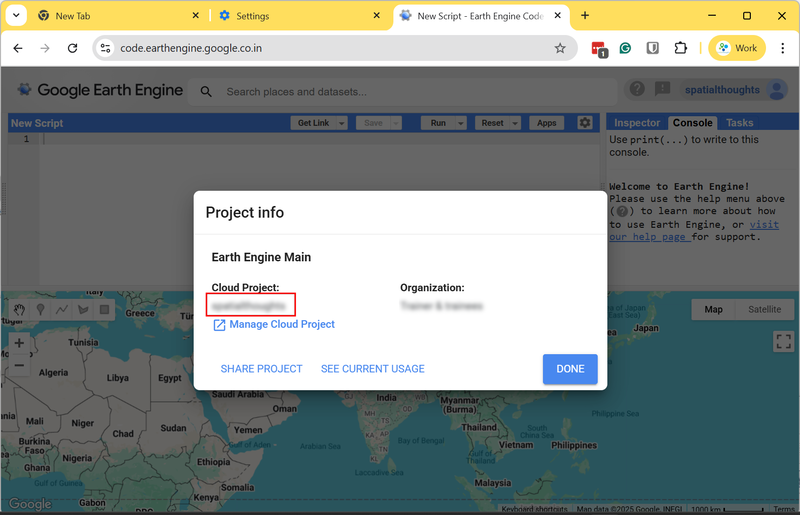Open the shield extension icon
The width and height of the screenshot is (800, 515).
tap(653, 48)
